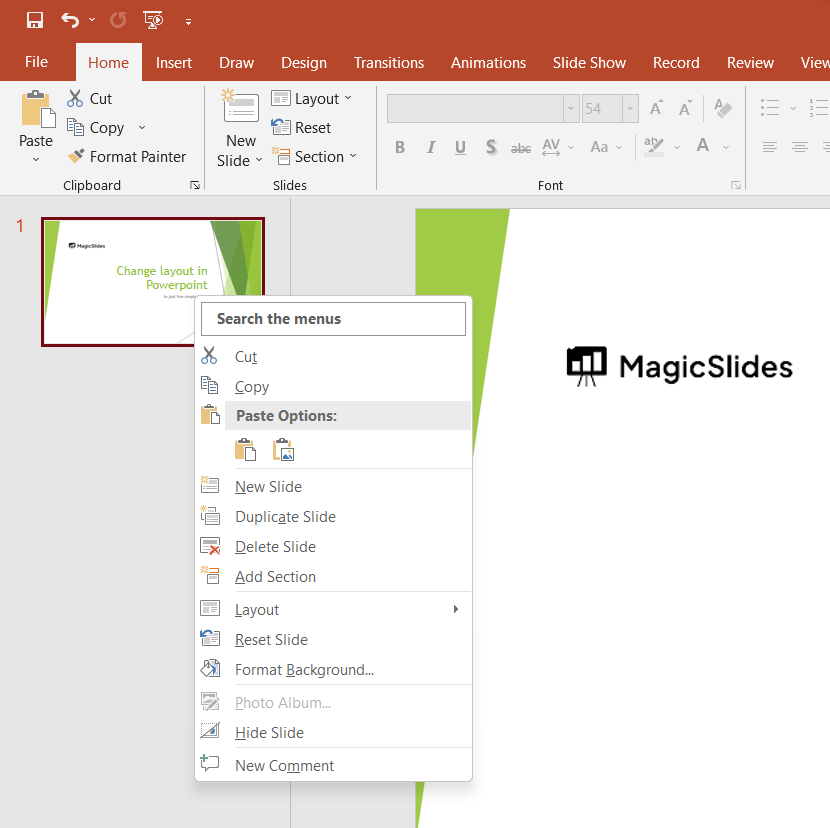Toggle Italic text formatting

[x=431, y=147]
